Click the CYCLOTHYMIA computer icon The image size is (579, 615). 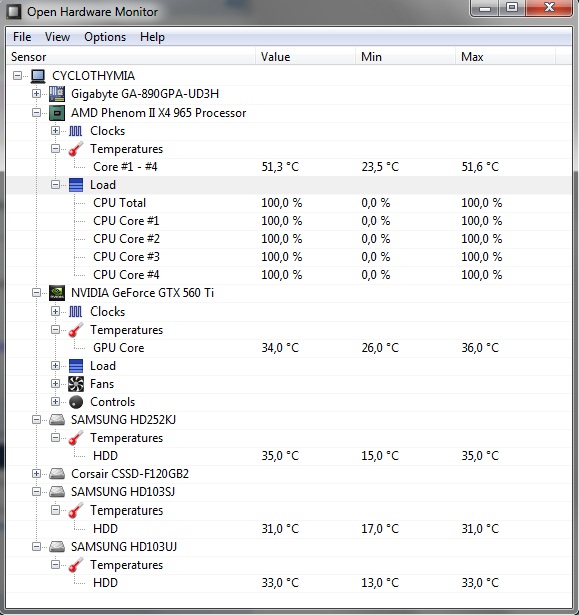(x=38, y=76)
